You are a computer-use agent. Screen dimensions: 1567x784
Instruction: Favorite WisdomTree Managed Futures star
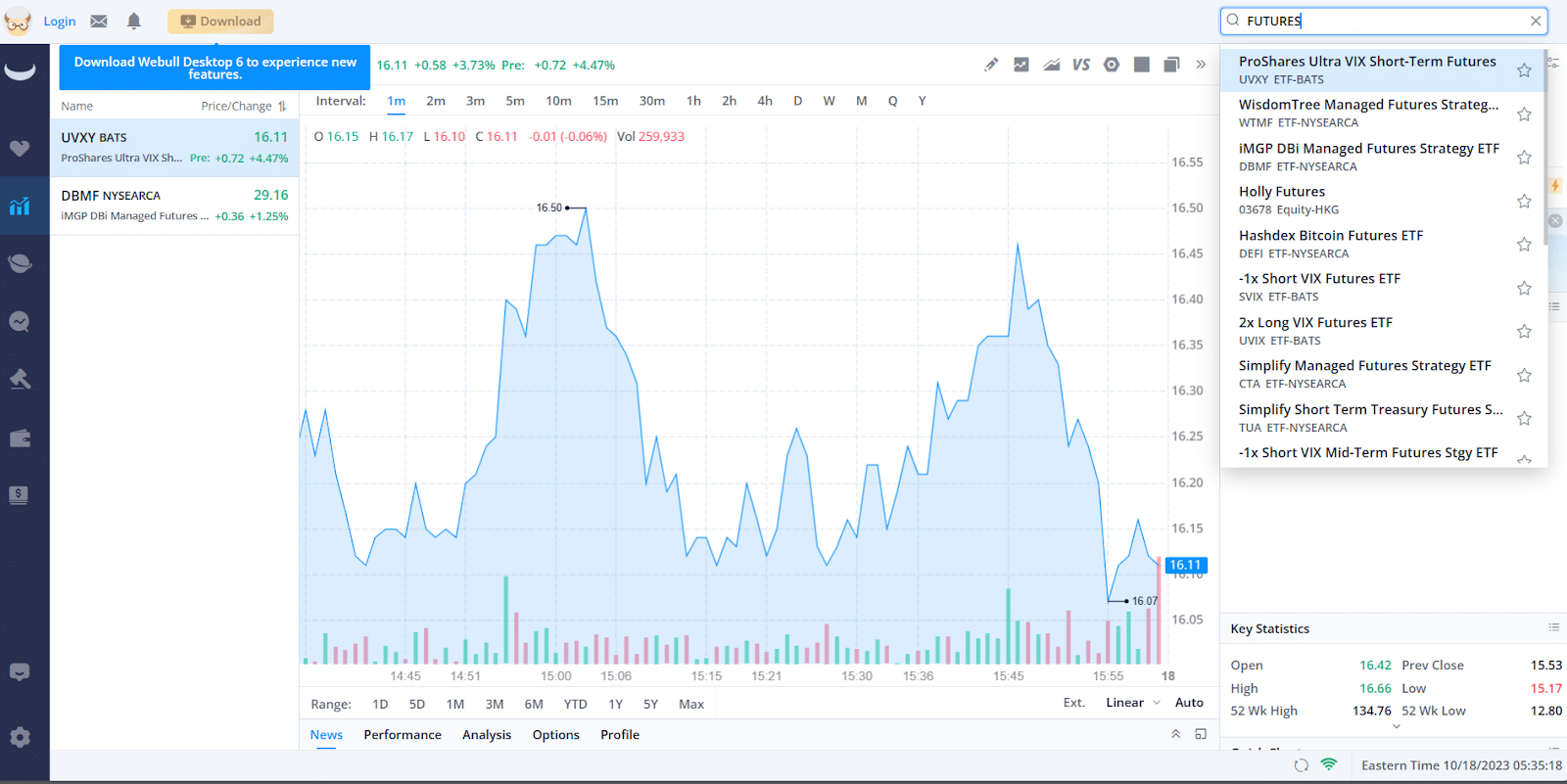1524,115
